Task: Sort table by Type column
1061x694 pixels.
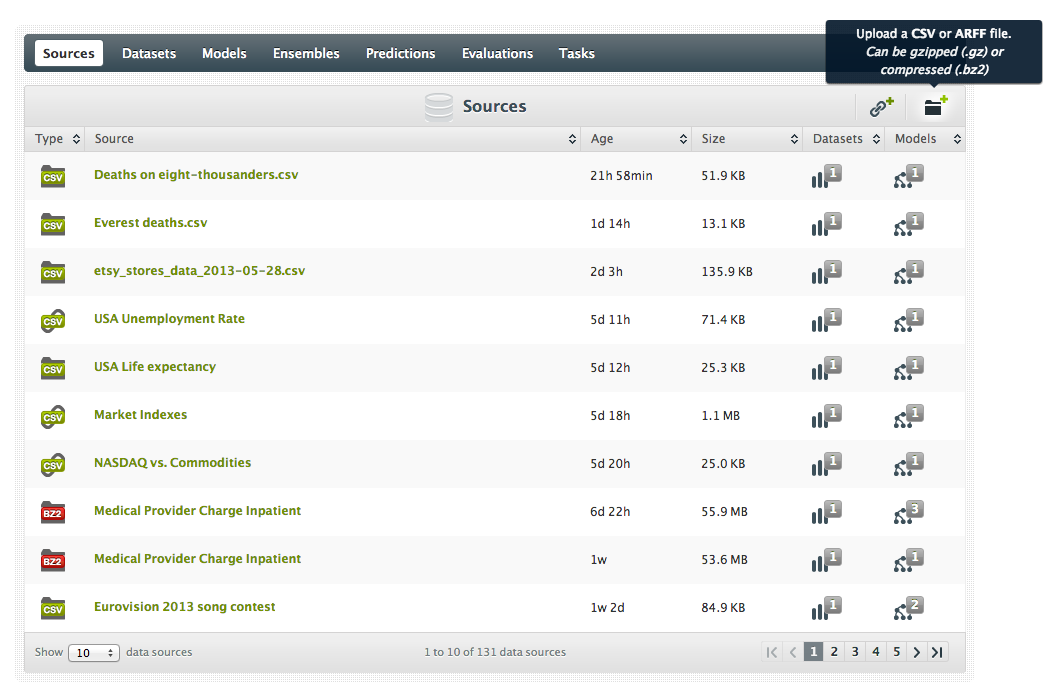Action: tap(56, 139)
